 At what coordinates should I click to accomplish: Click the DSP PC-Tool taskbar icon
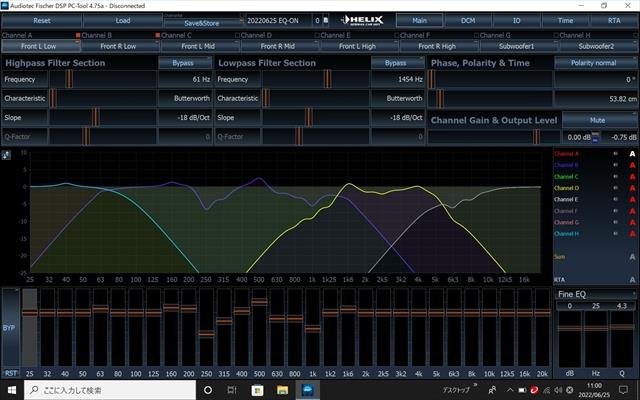click(307, 390)
